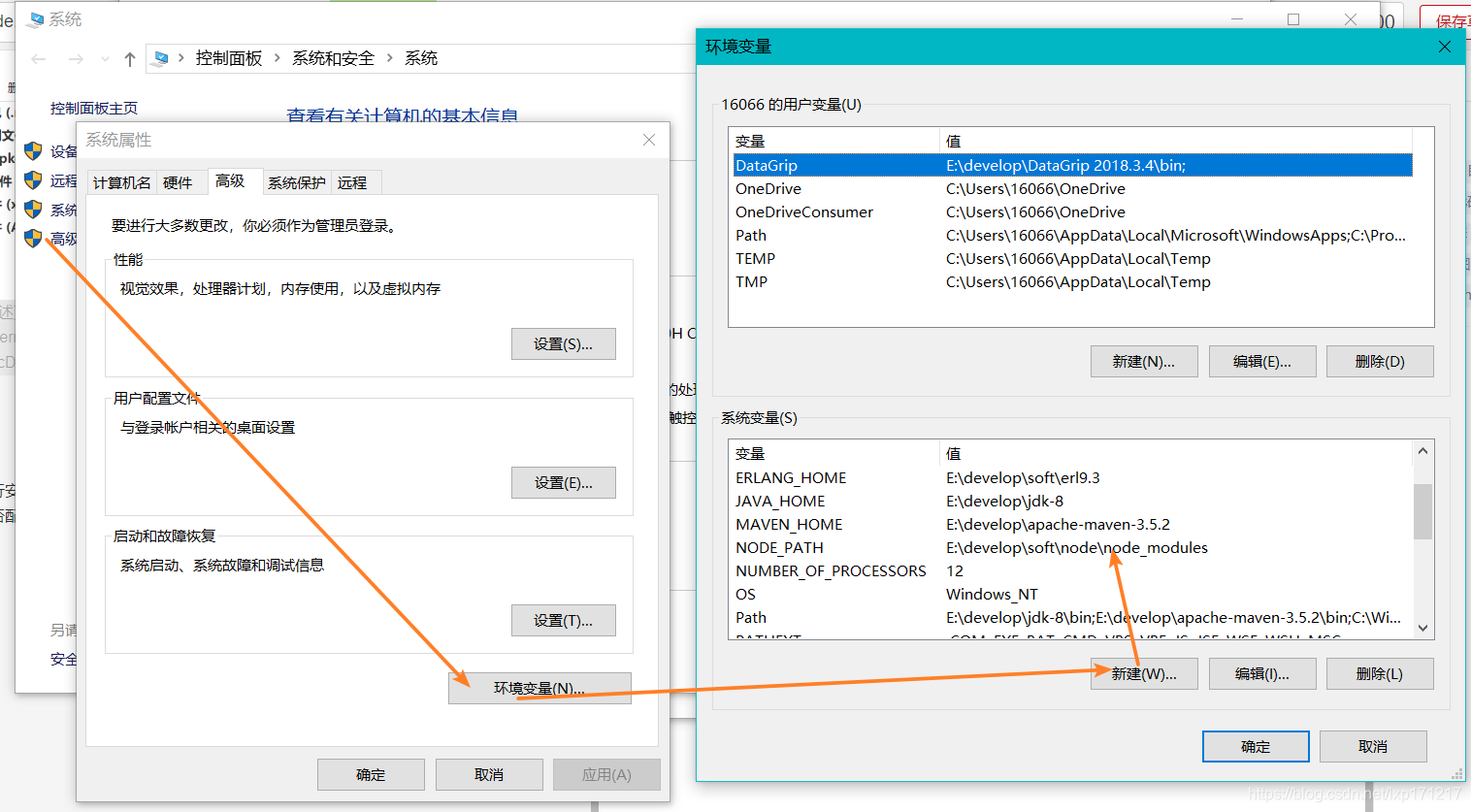Image resolution: width=1471 pixels, height=812 pixels.
Task: Click the system variables 编辑(I)... button
Action: (x=1262, y=673)
